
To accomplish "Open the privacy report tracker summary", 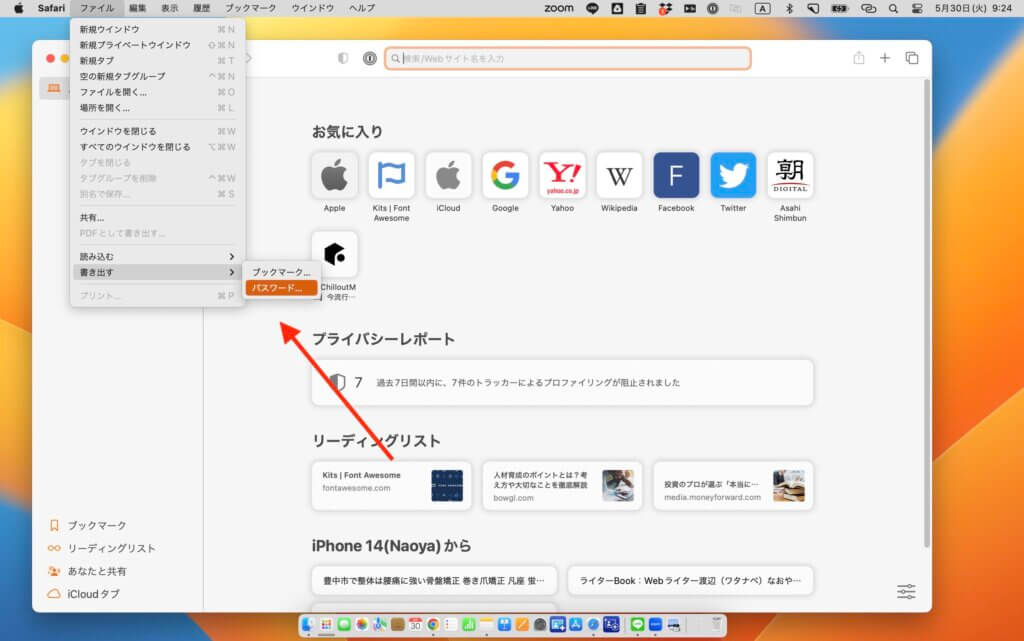I will 562,383.
